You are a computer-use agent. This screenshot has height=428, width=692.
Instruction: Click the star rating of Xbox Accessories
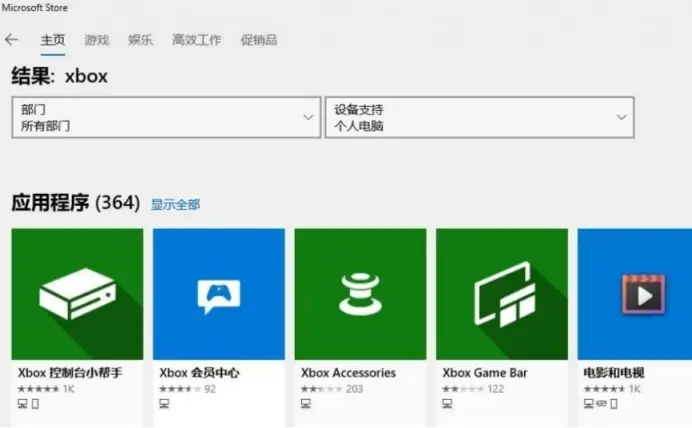click(x=322, y=389)
